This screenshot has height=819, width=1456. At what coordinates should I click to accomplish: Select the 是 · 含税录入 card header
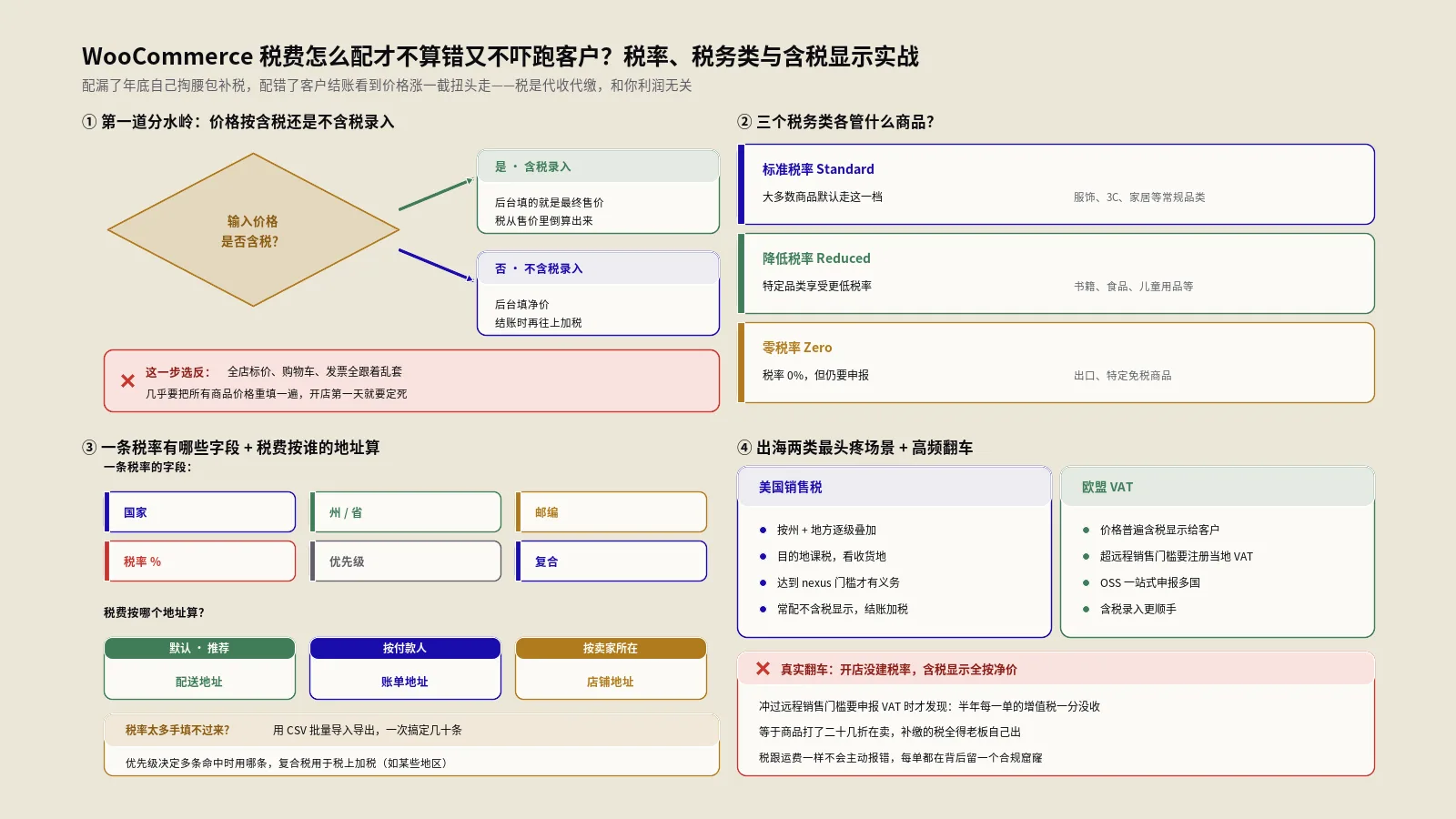click(x=599, y=167)
